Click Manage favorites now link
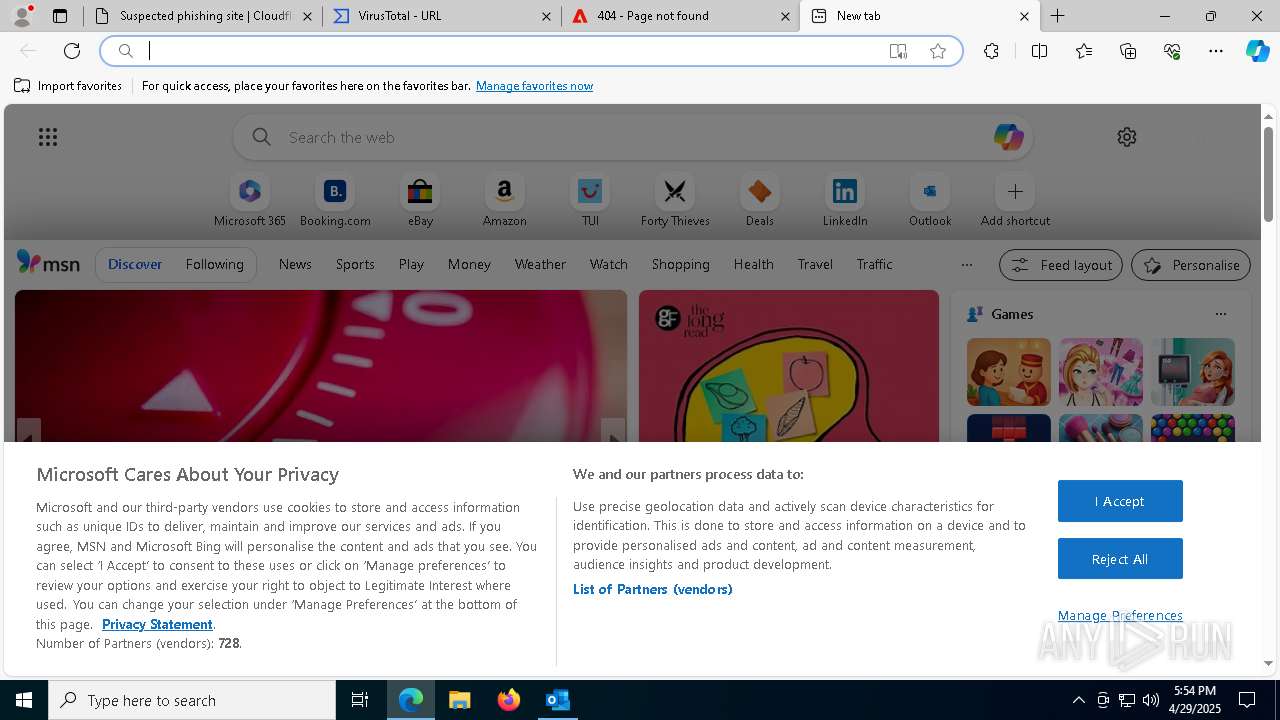Viewport: 1280px width, 720px height. [x=534, y=86]
